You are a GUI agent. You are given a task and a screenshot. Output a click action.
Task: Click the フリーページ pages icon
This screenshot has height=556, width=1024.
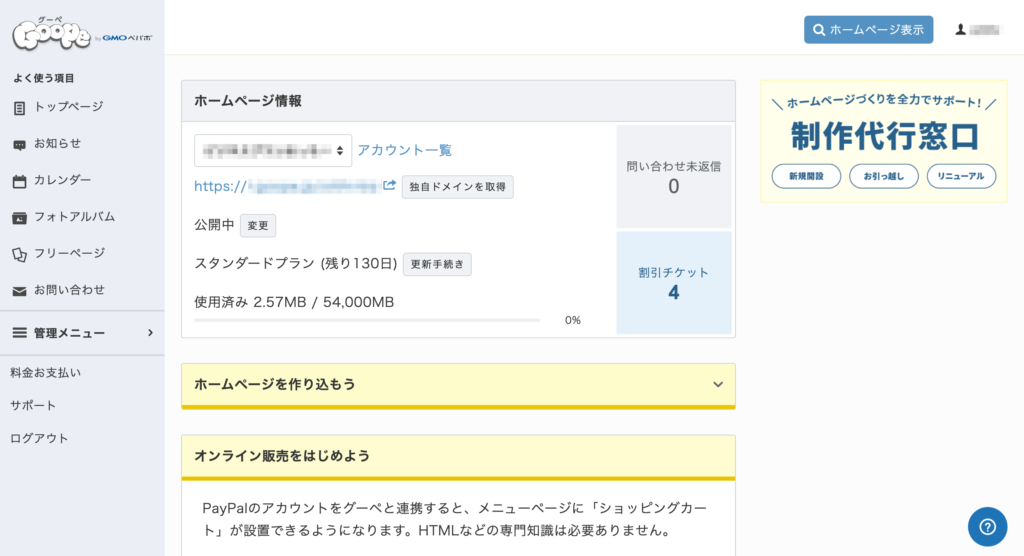point(20,254)
